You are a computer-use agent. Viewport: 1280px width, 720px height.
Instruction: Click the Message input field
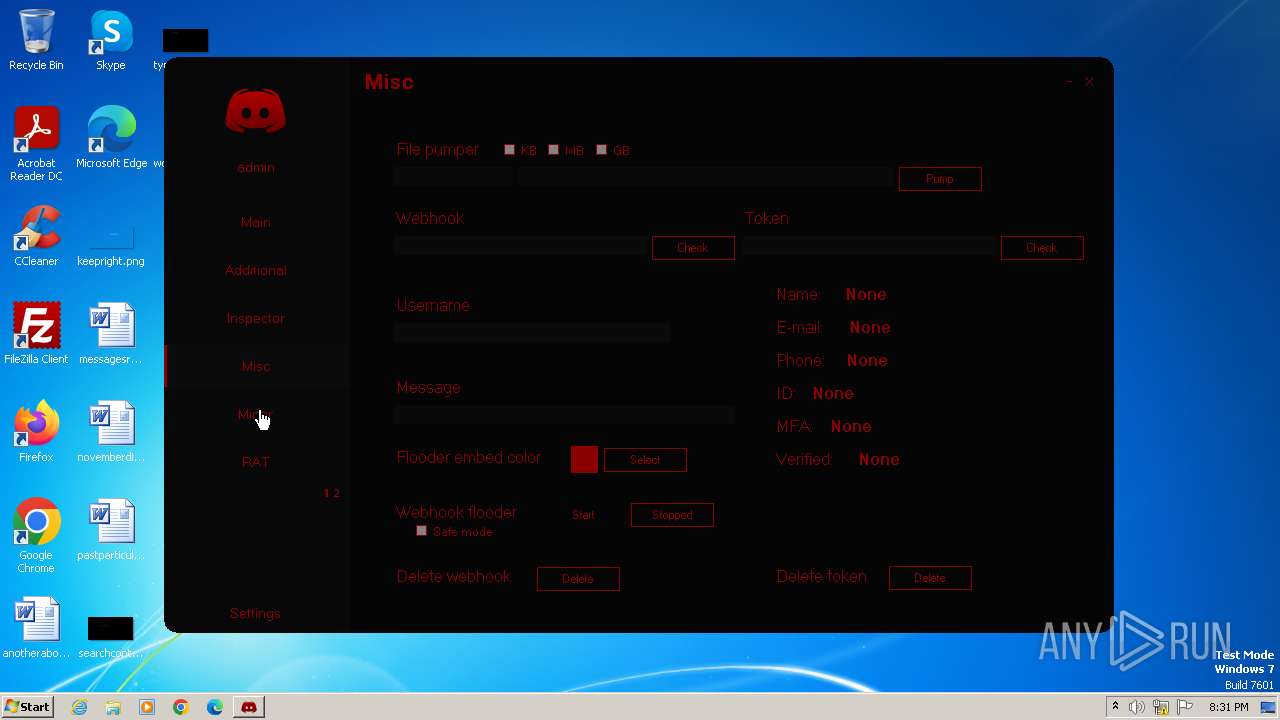point(564,415)
